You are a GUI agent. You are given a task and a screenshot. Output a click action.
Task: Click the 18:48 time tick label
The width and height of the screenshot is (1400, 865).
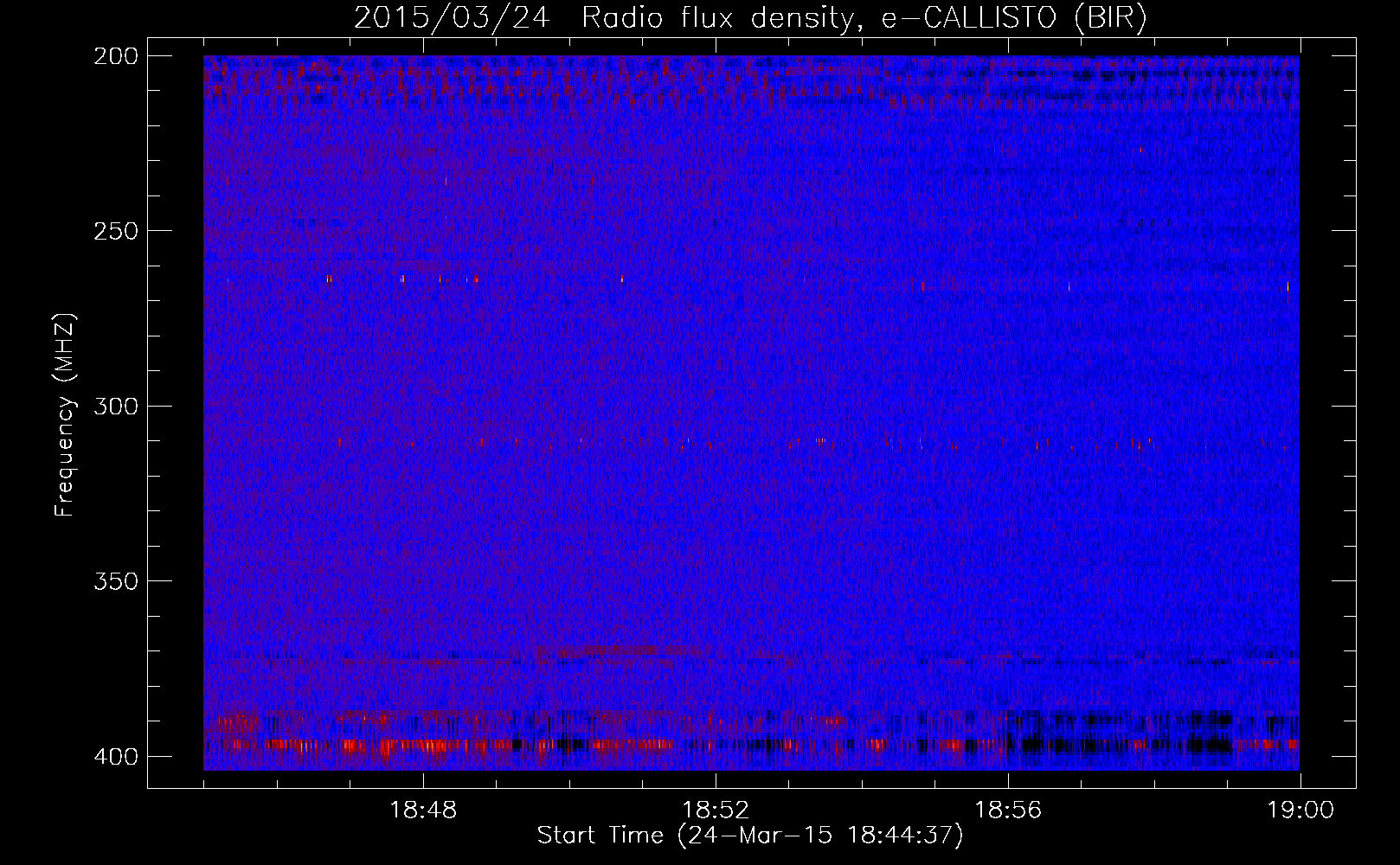tap(423, 811)
